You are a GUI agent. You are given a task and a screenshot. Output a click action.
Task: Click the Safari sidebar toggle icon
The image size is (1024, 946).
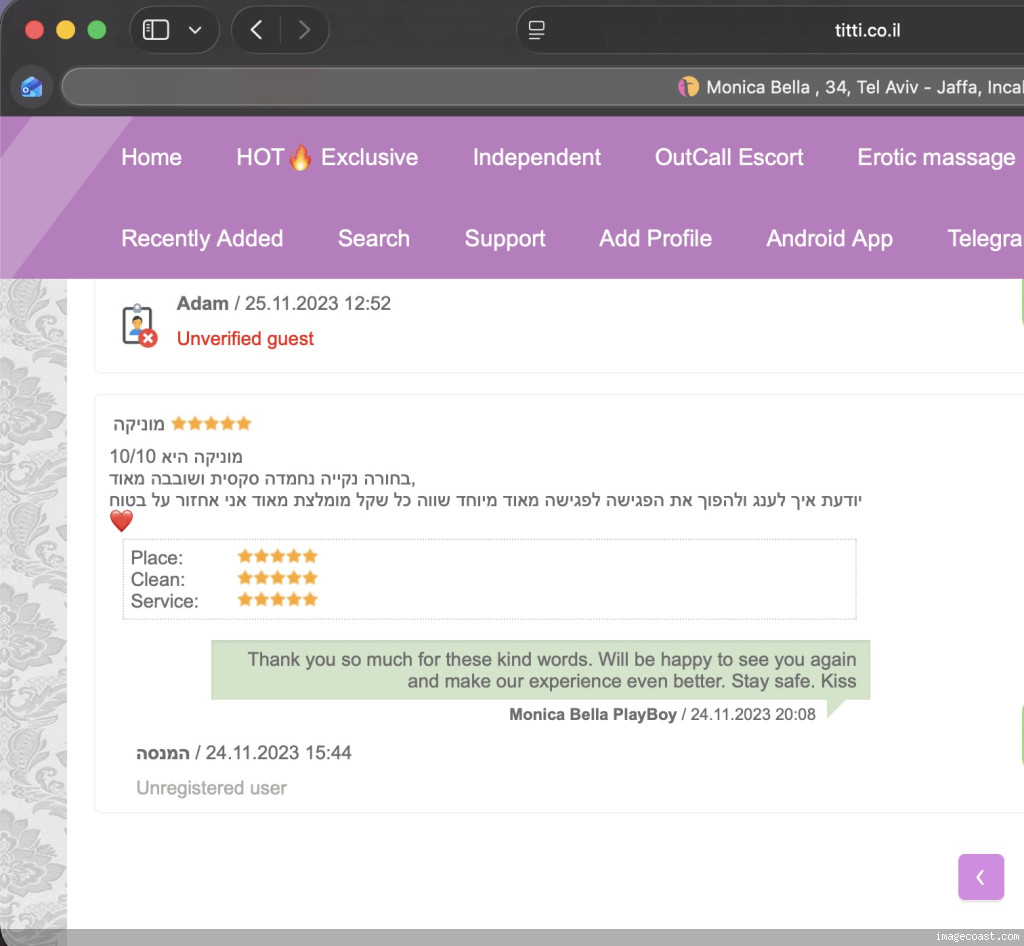pyautogui.click(x=156, y=30)
